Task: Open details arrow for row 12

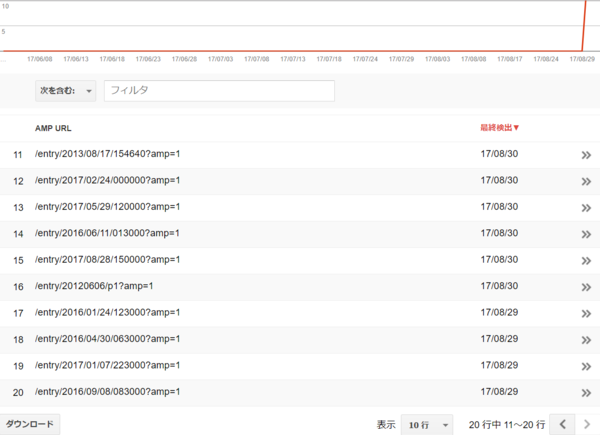Action: (x=586, y=182)
